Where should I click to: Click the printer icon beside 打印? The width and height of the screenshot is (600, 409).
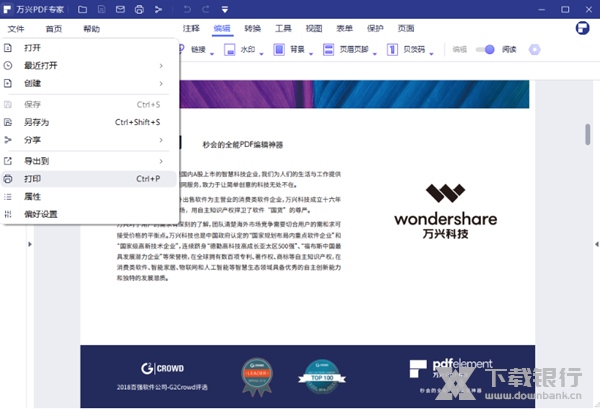pyautogui.click(x=8, y=179)
